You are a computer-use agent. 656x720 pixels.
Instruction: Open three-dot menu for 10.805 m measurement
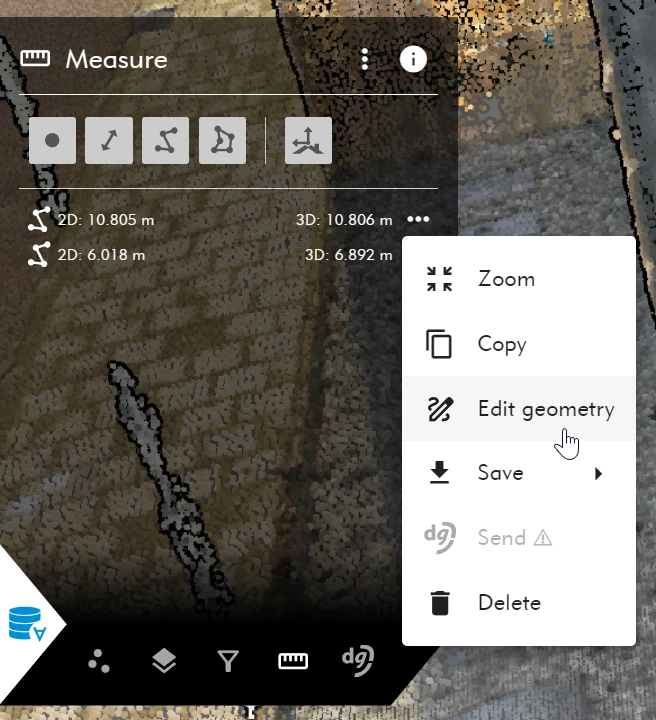(x=418, y=219)
